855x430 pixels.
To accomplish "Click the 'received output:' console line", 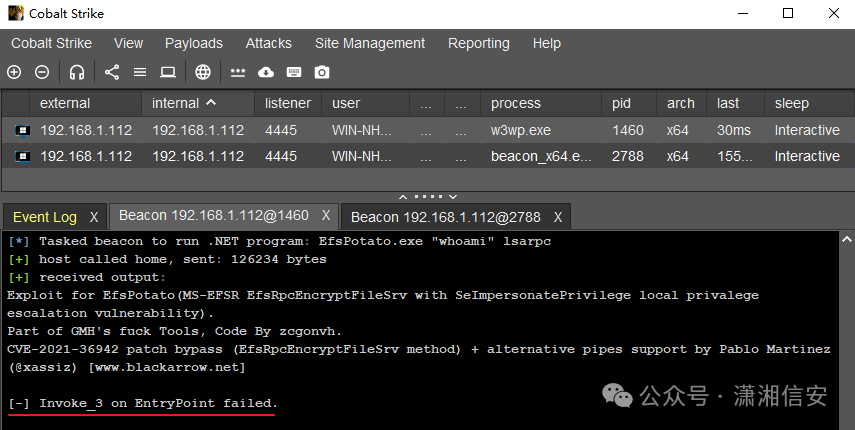I will (87, 277).
